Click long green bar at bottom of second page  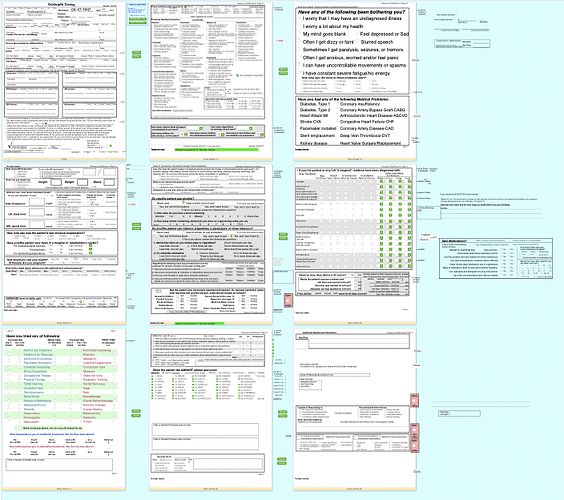[x=217, y=149]
